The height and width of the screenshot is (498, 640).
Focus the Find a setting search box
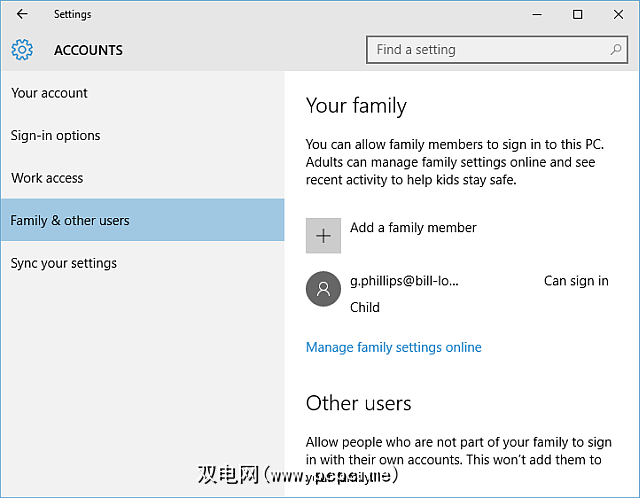(x=488, y=49)
